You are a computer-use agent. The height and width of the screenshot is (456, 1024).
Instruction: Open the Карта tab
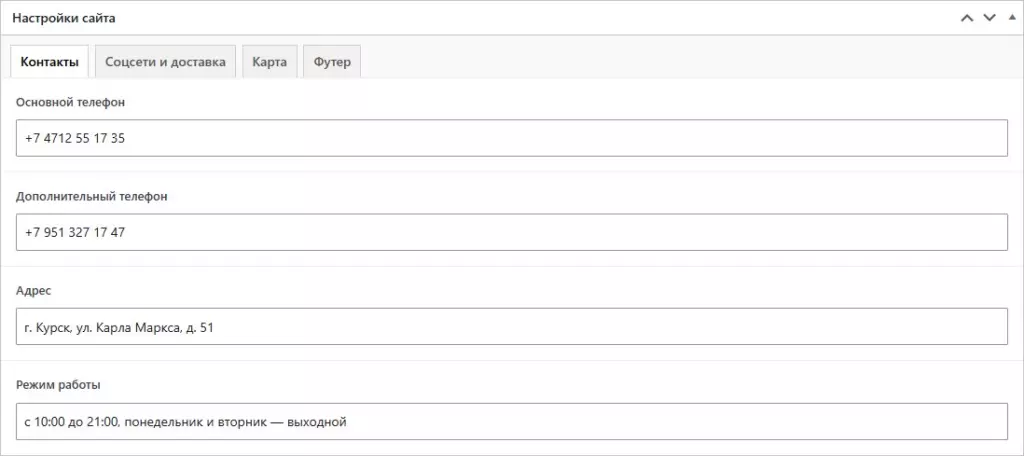[x=270, y=62]
